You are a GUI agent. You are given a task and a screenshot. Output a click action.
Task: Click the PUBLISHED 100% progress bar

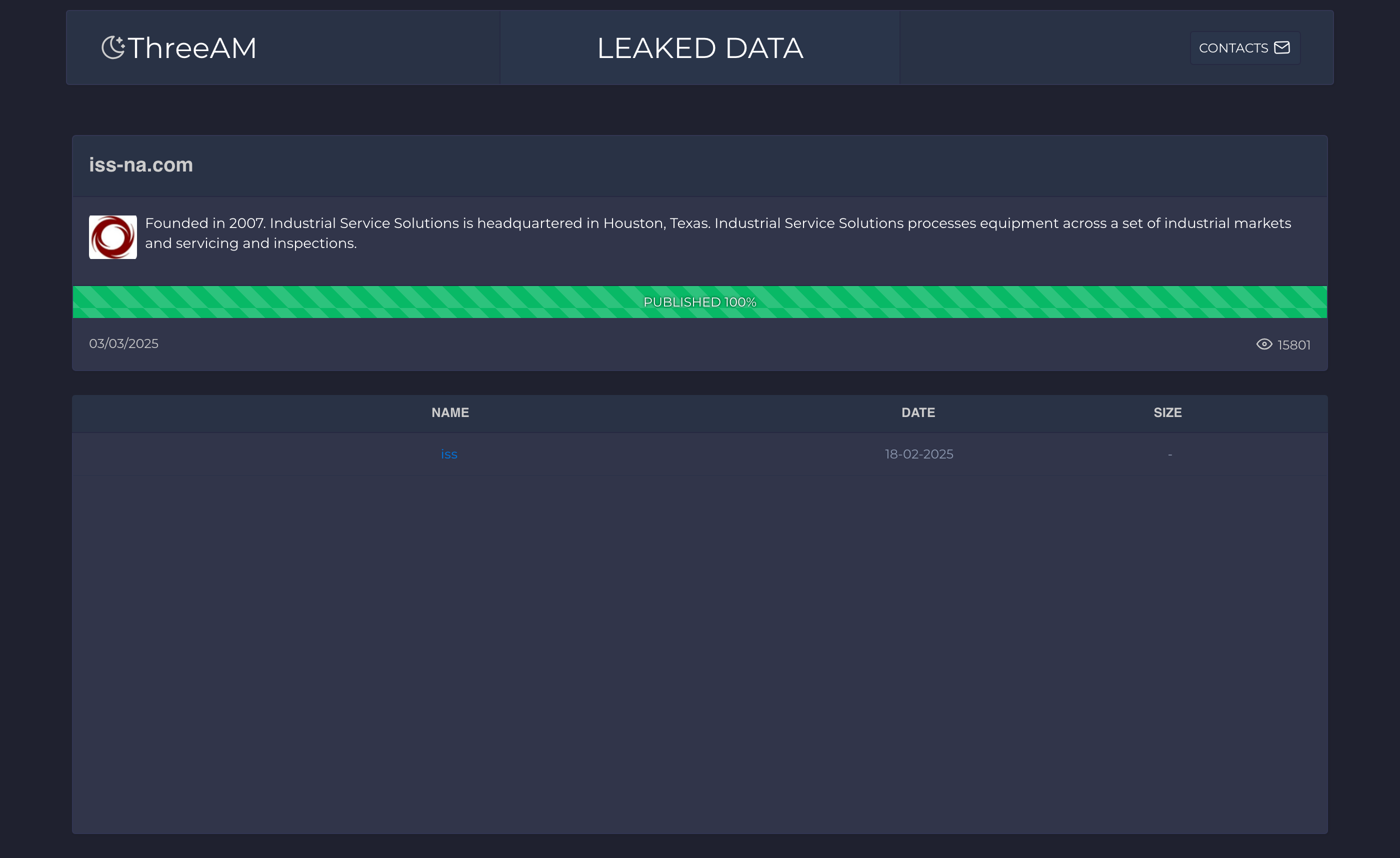click(700, 301)
